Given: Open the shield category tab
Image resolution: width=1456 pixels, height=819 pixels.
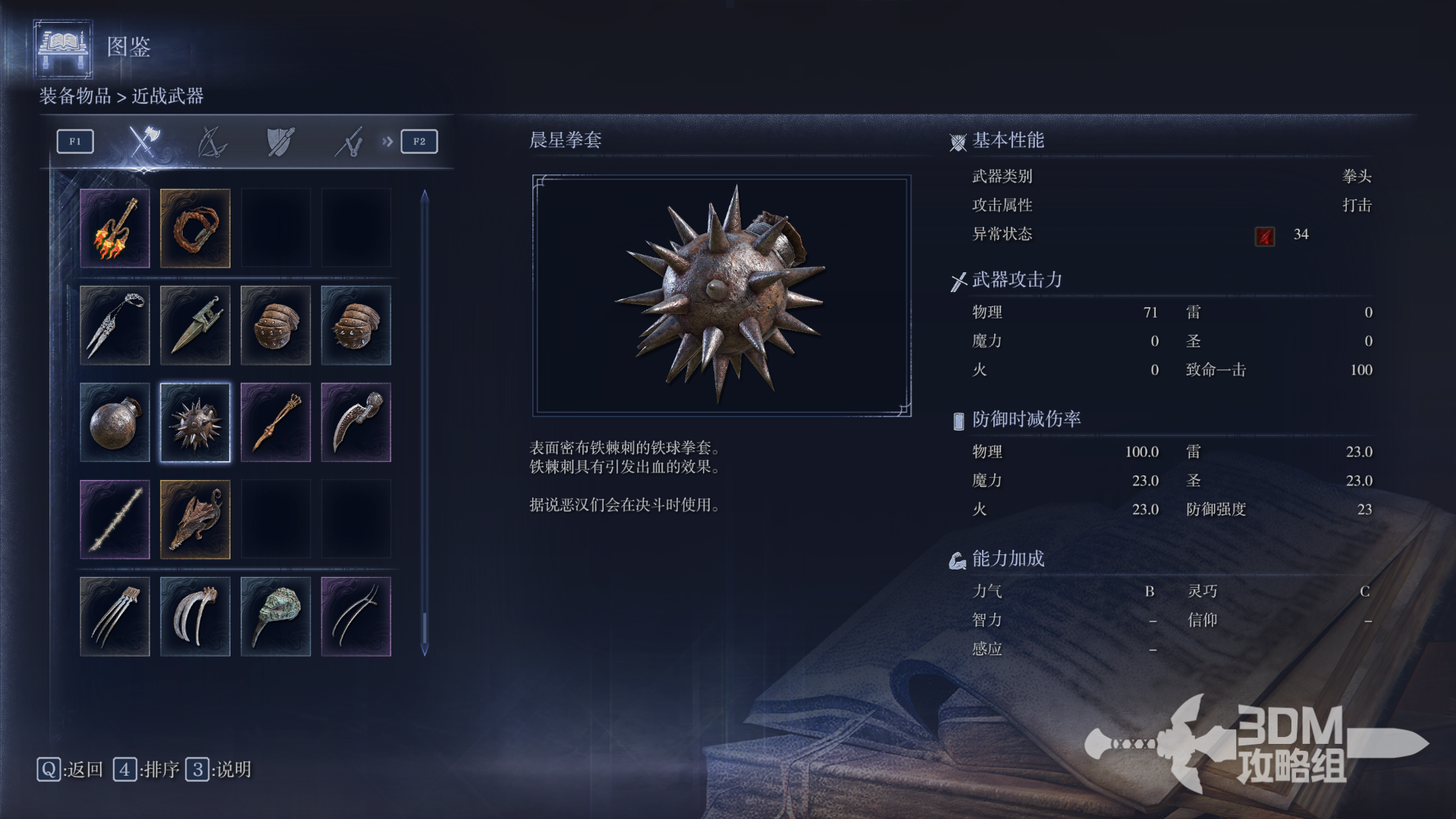Looking at the screenshot, I should tap(280, 142).
